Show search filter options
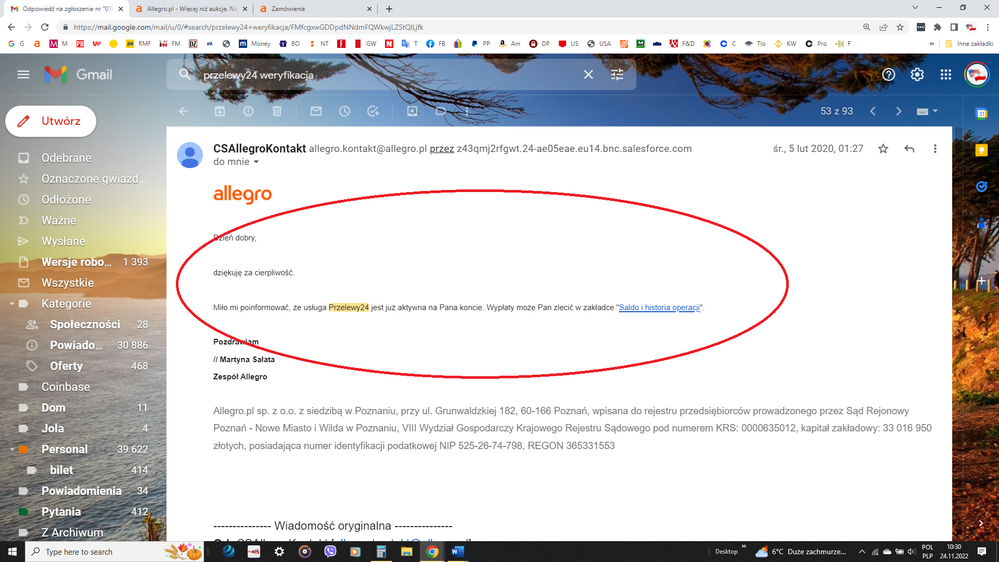This screenshot has width=999, height=562. (617, 75)
